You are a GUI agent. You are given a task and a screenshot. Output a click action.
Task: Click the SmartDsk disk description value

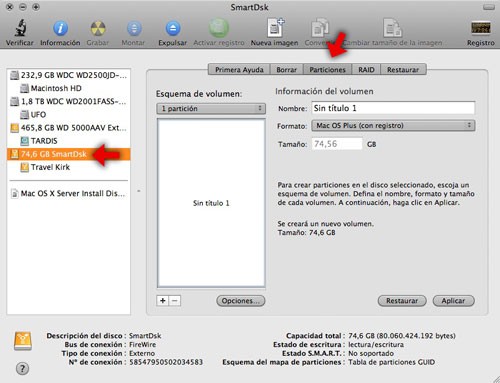coord(145,336)
